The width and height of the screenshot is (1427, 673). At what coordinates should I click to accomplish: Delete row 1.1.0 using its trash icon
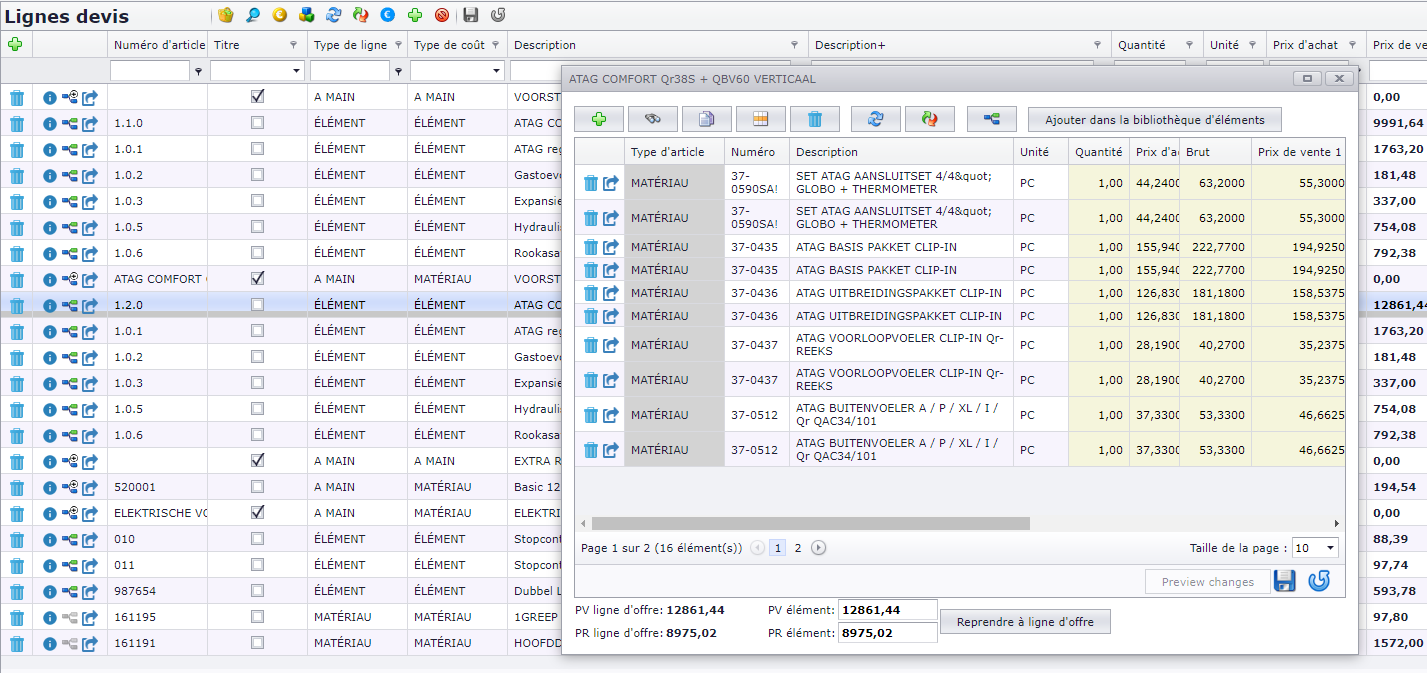17,123
